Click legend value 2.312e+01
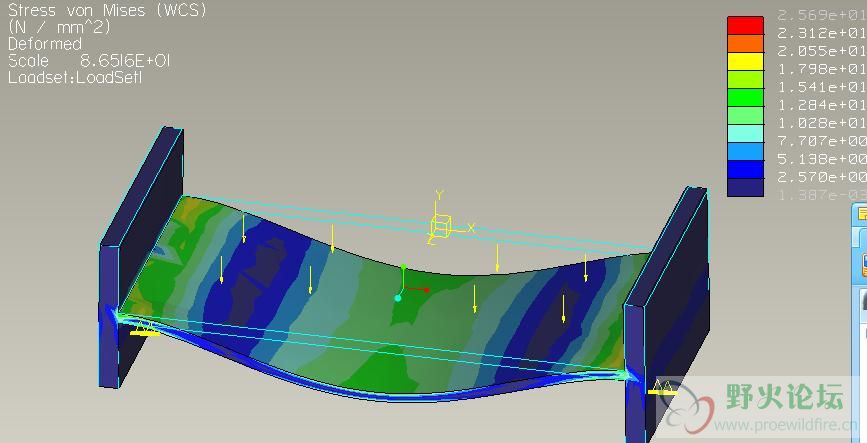867x443 pixels. (822, 33)
